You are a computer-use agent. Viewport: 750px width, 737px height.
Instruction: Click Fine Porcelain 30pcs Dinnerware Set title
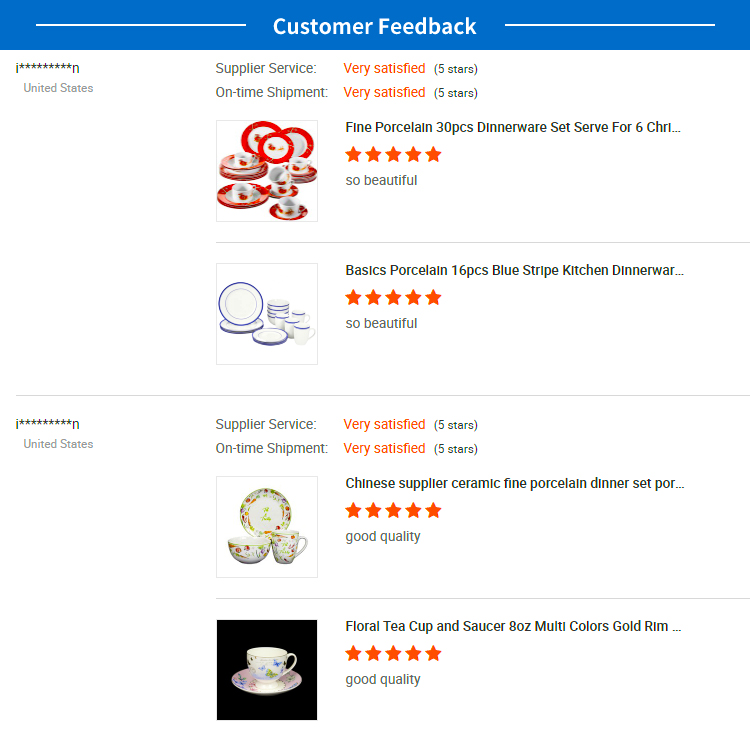coord(513,127)
